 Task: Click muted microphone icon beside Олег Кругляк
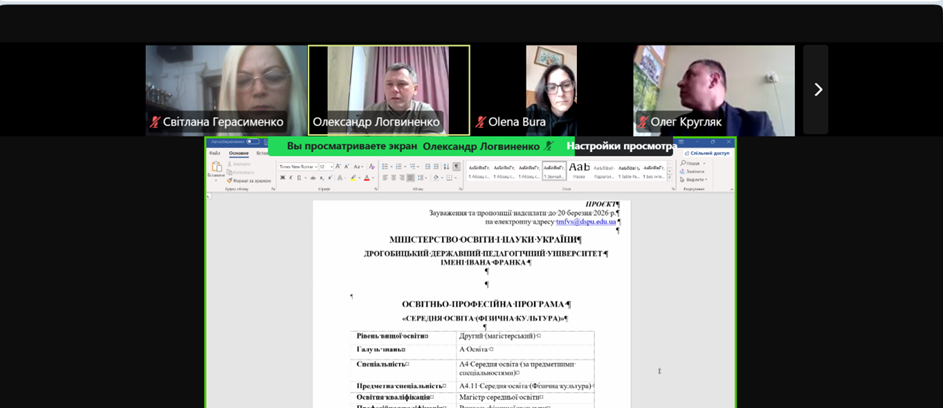(x=642, y=122)
